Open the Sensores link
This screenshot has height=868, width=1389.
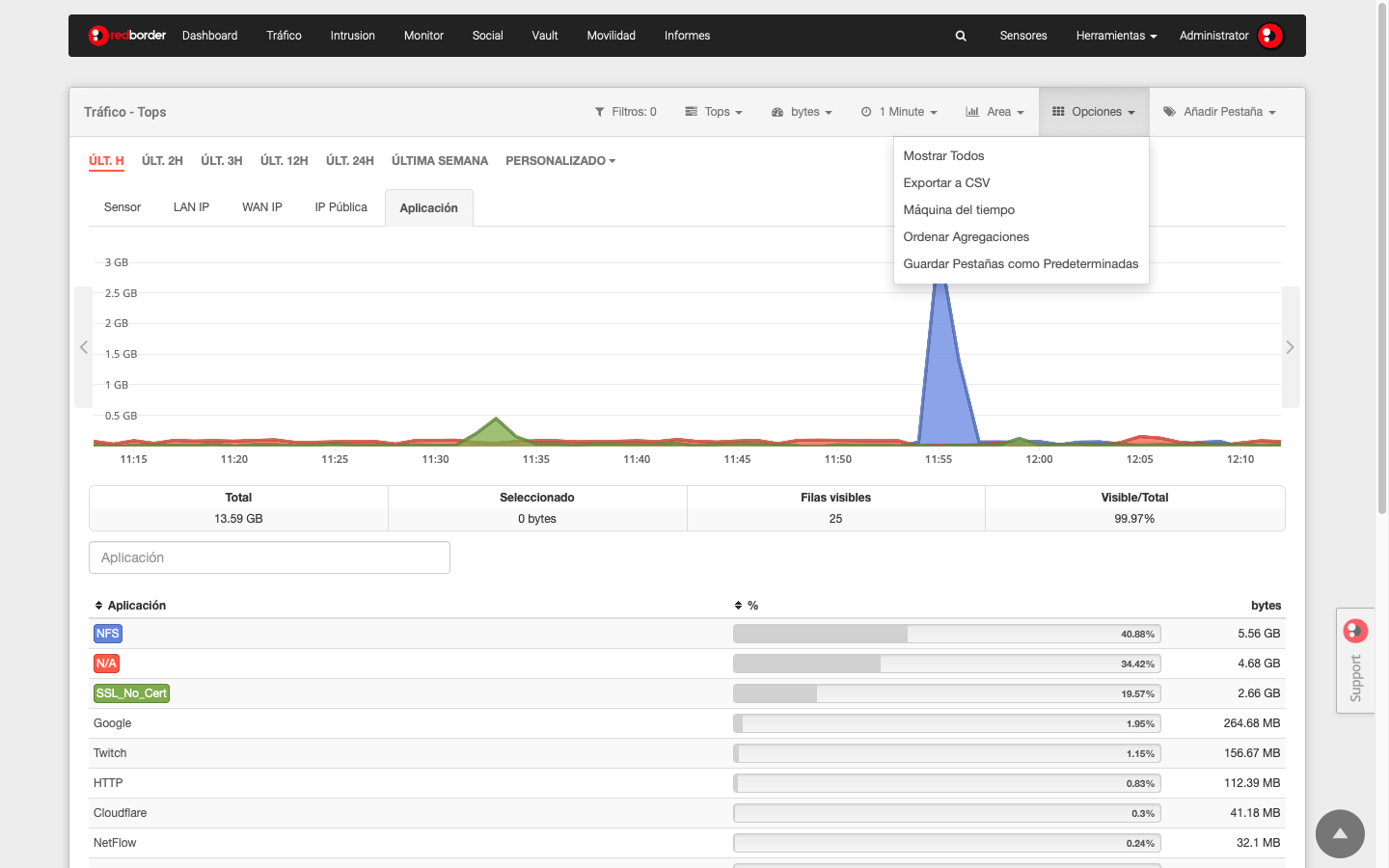1023,36
